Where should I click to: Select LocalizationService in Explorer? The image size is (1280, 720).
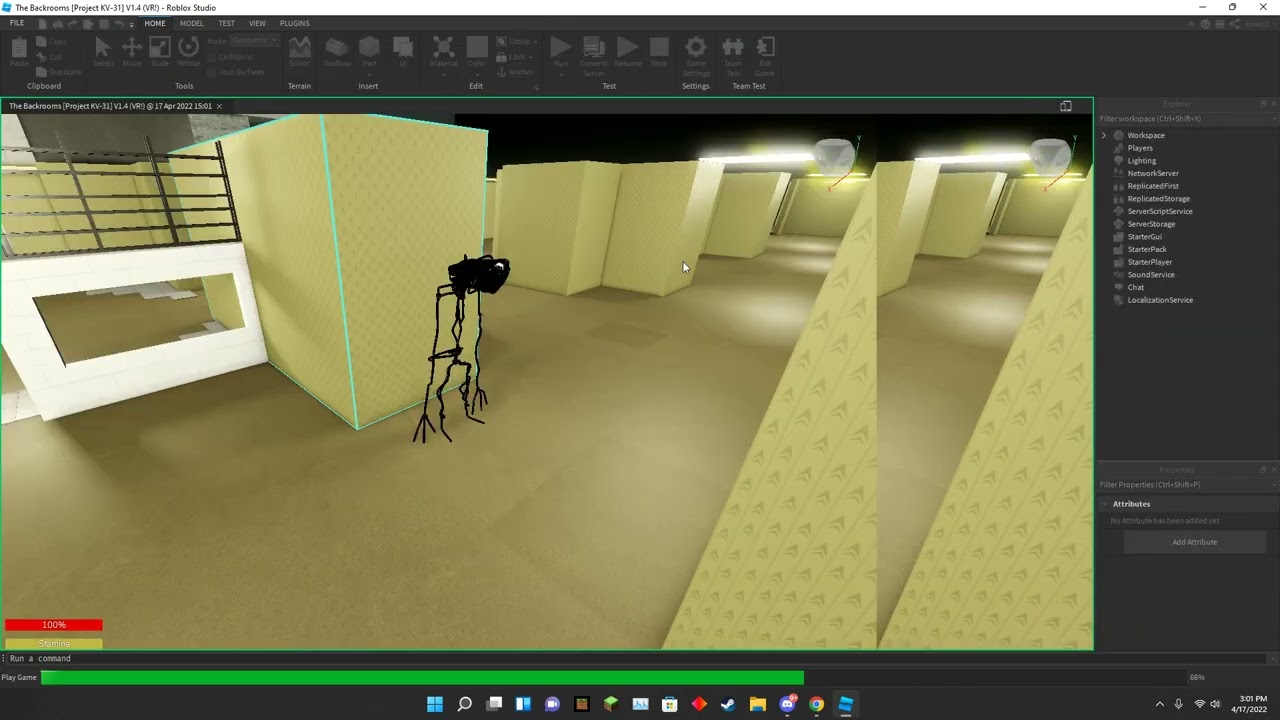click(1160, 300)
